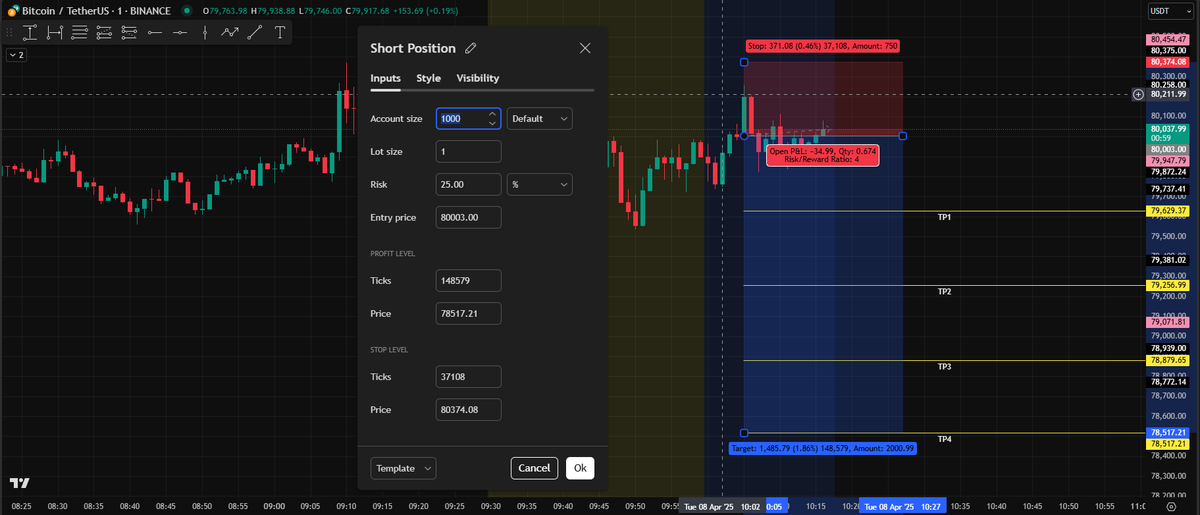1200x515 pixels.
Task: Click the pencil icon beside Short Position
Action: (470, 48)
